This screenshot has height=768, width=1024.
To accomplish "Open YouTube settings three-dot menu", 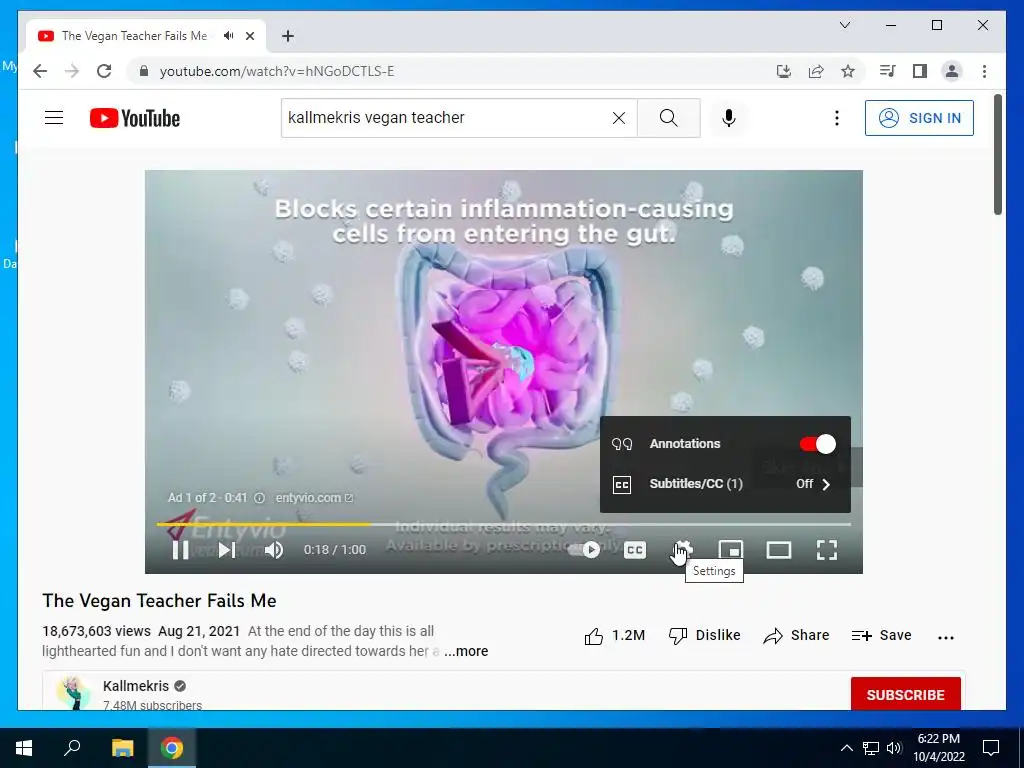I will point(837,118).
